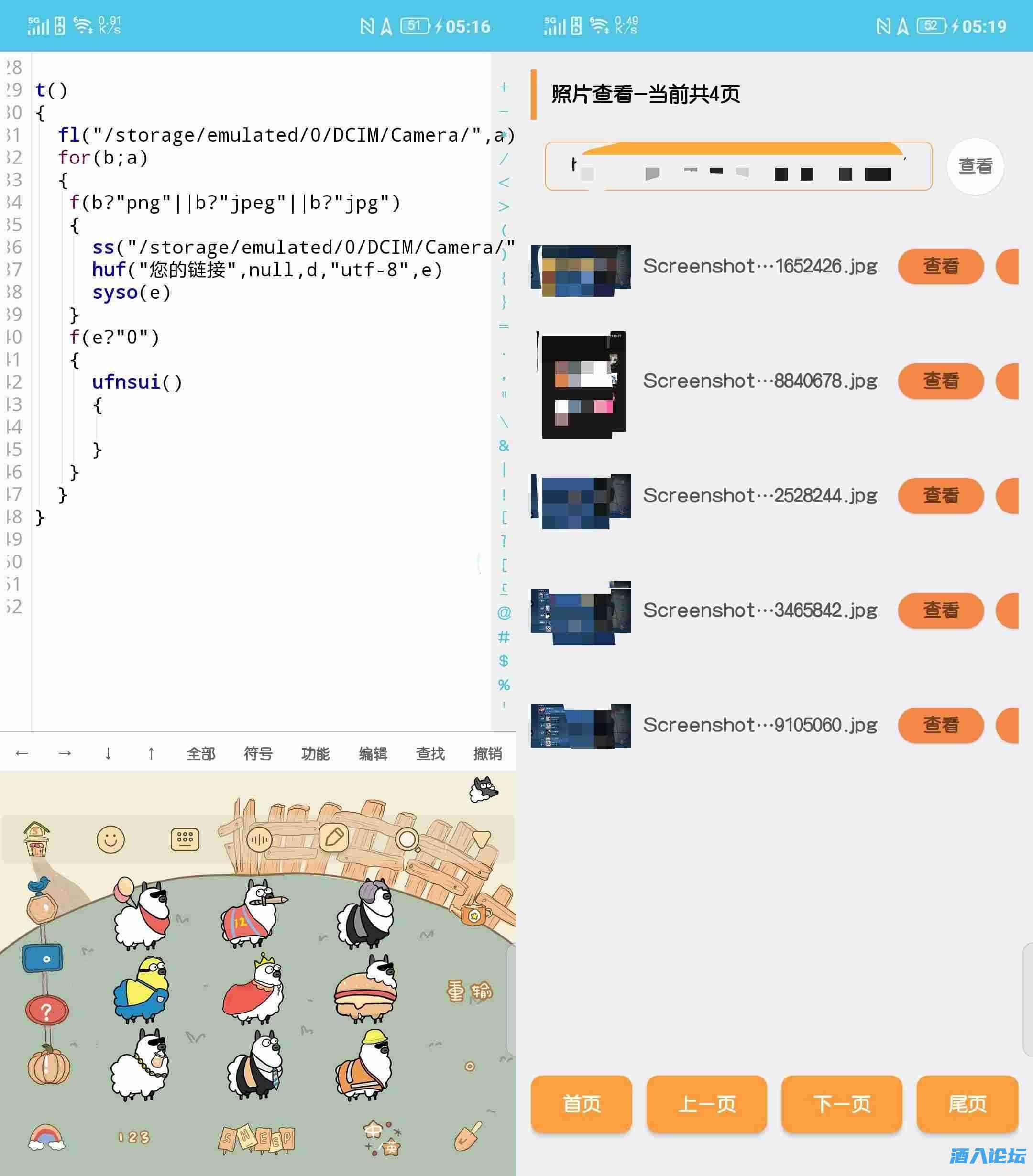
Task: Tap the sheep wolf mascot icon
Action: click(x=484, y=789)
